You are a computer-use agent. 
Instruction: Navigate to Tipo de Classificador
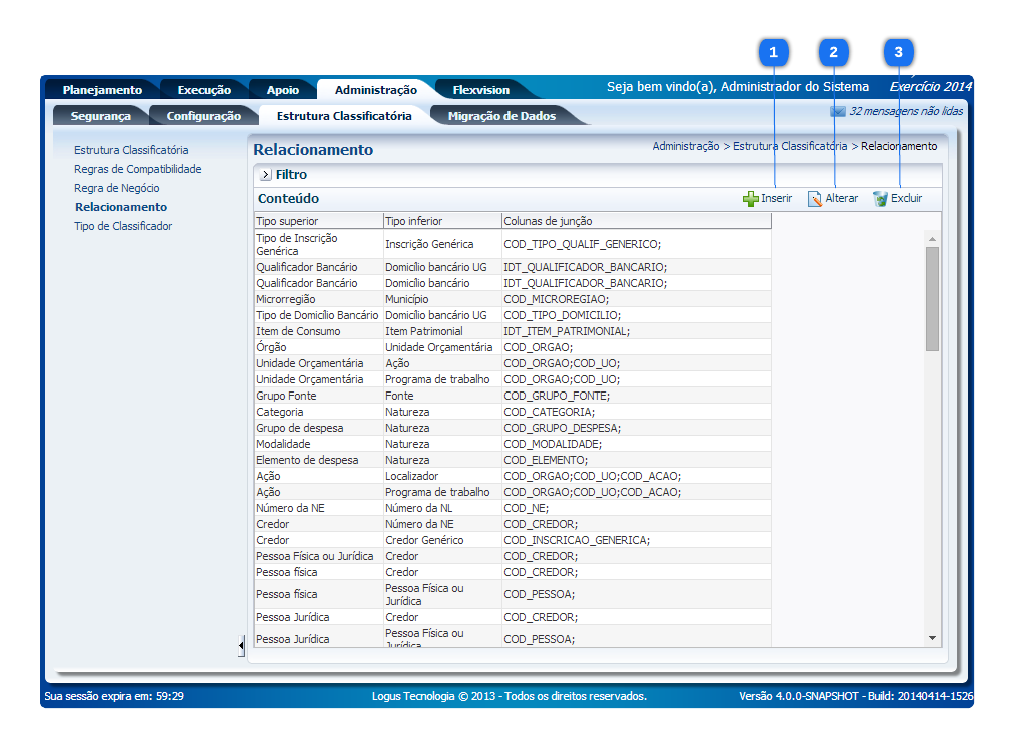(123, 226)
